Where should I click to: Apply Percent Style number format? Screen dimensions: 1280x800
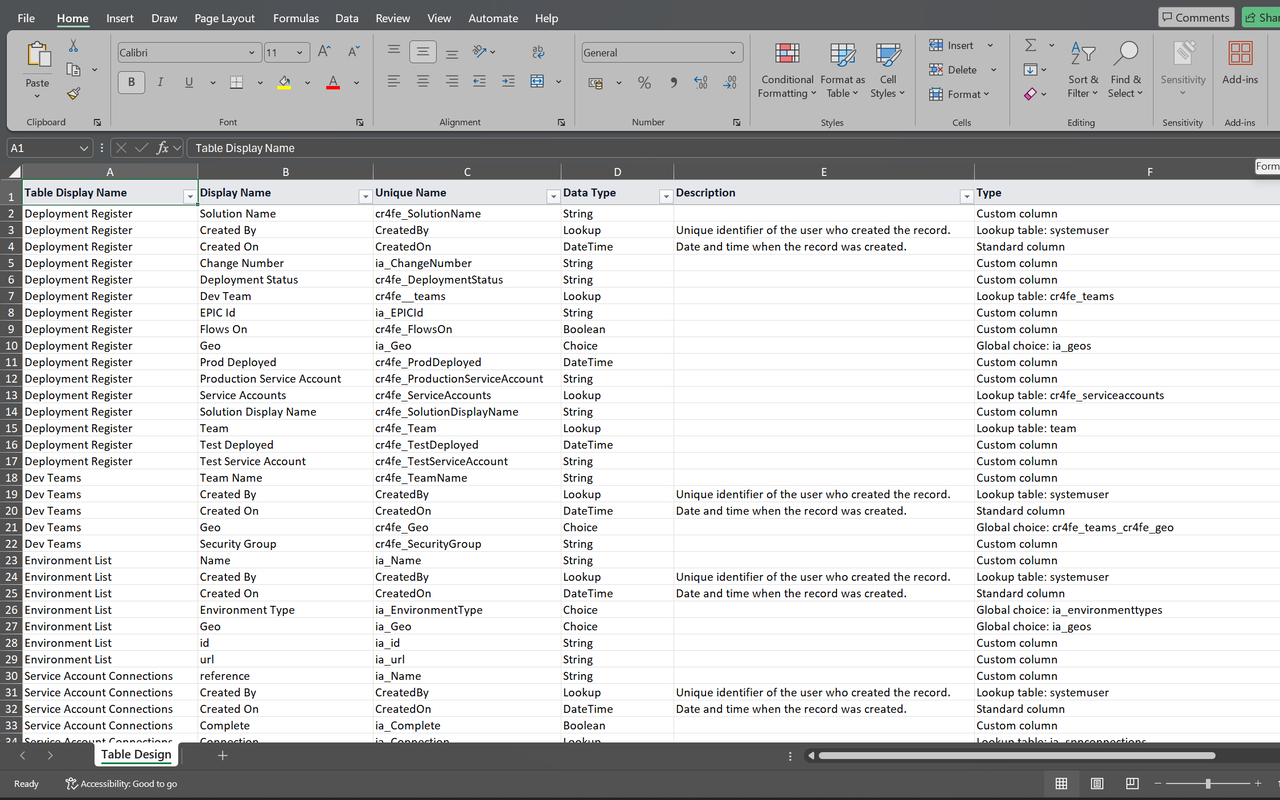[x=644, y=82]
